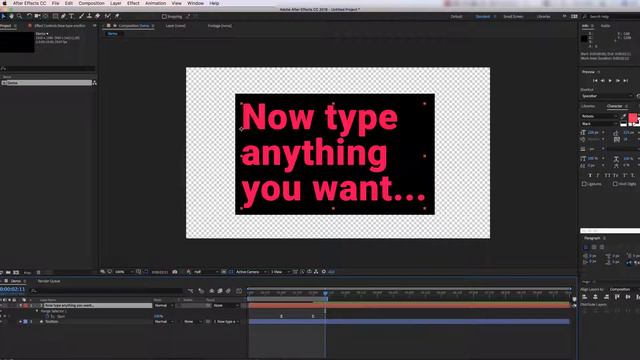
Task: Select the Demo composition in Project panel
Action: (x=47, y=83)
